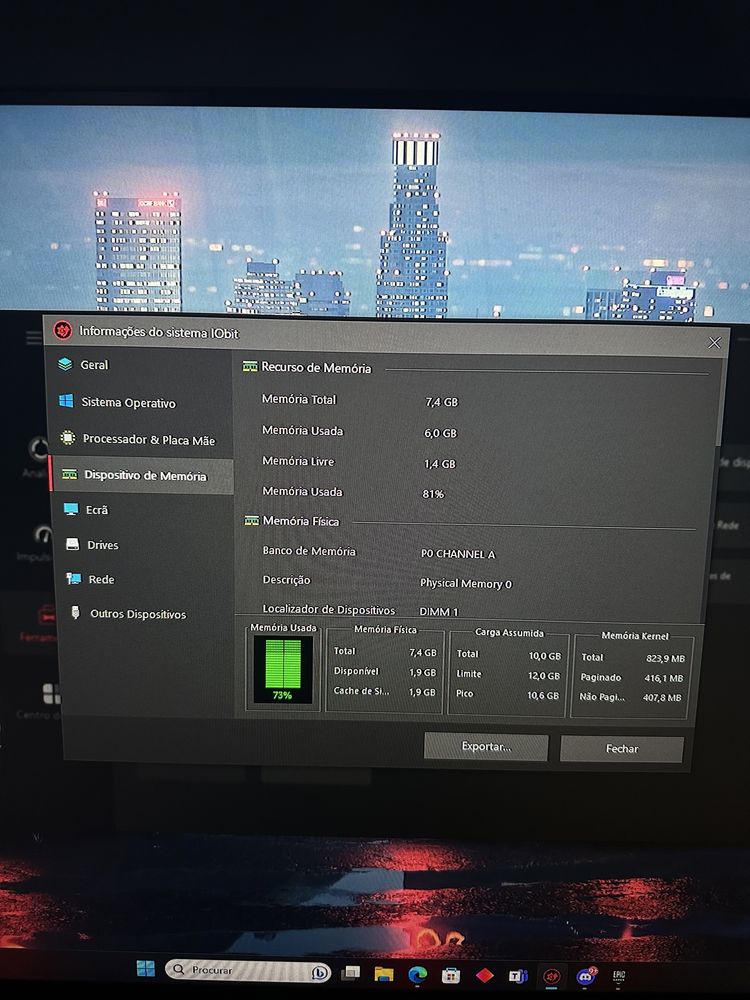The width and height of the screenshot is (750, 1000).
Task: Click the Memória Física header icon
Action: point(252,520)
